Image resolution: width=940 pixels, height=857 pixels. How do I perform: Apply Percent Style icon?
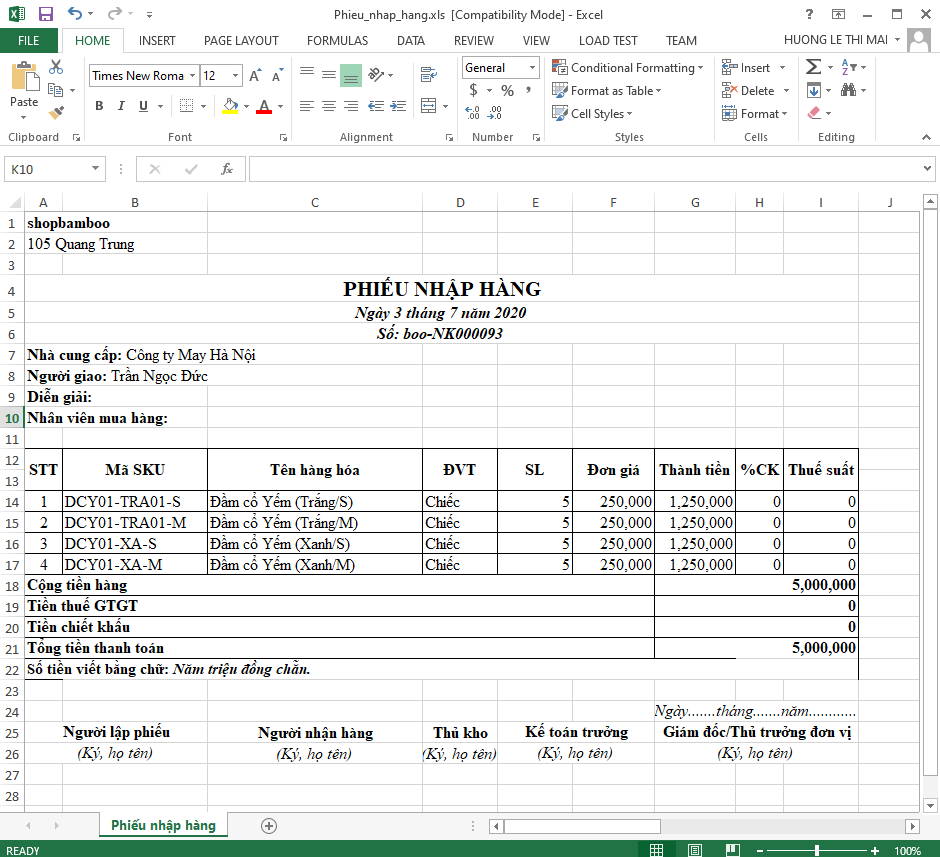(x=508, y=90)
